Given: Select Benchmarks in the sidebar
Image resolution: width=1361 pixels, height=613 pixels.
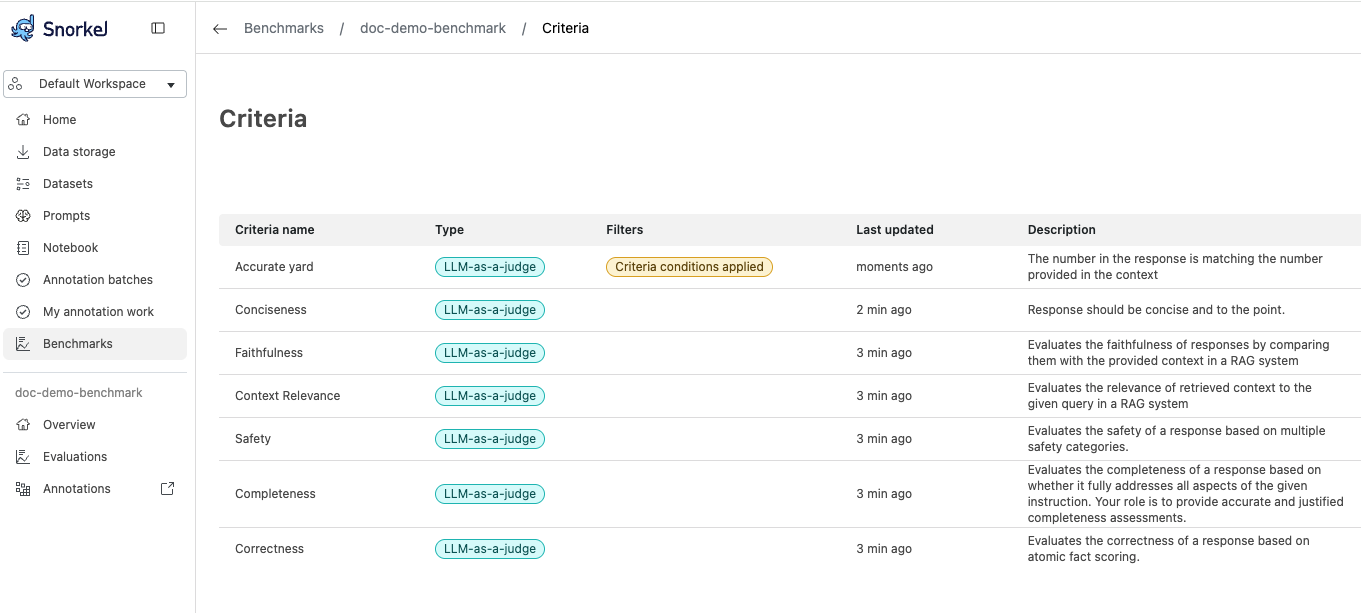Looking at the screenshot, I should coord(77,344).
